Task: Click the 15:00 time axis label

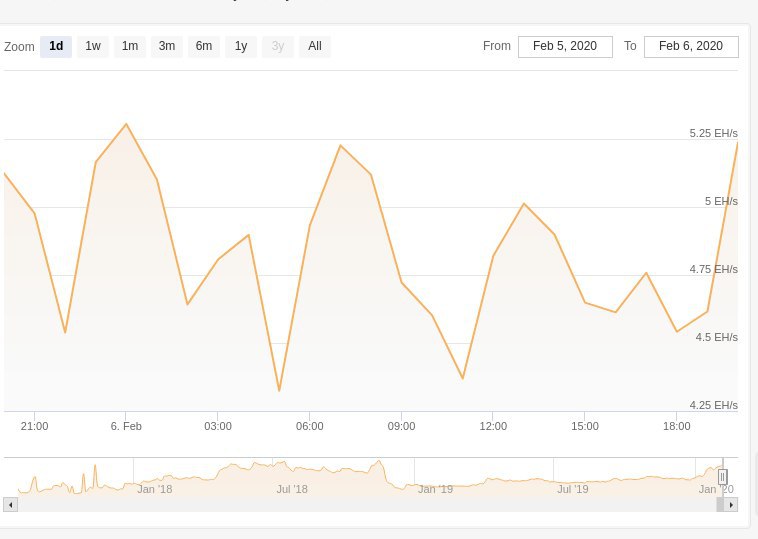Action: coord(585,426)
